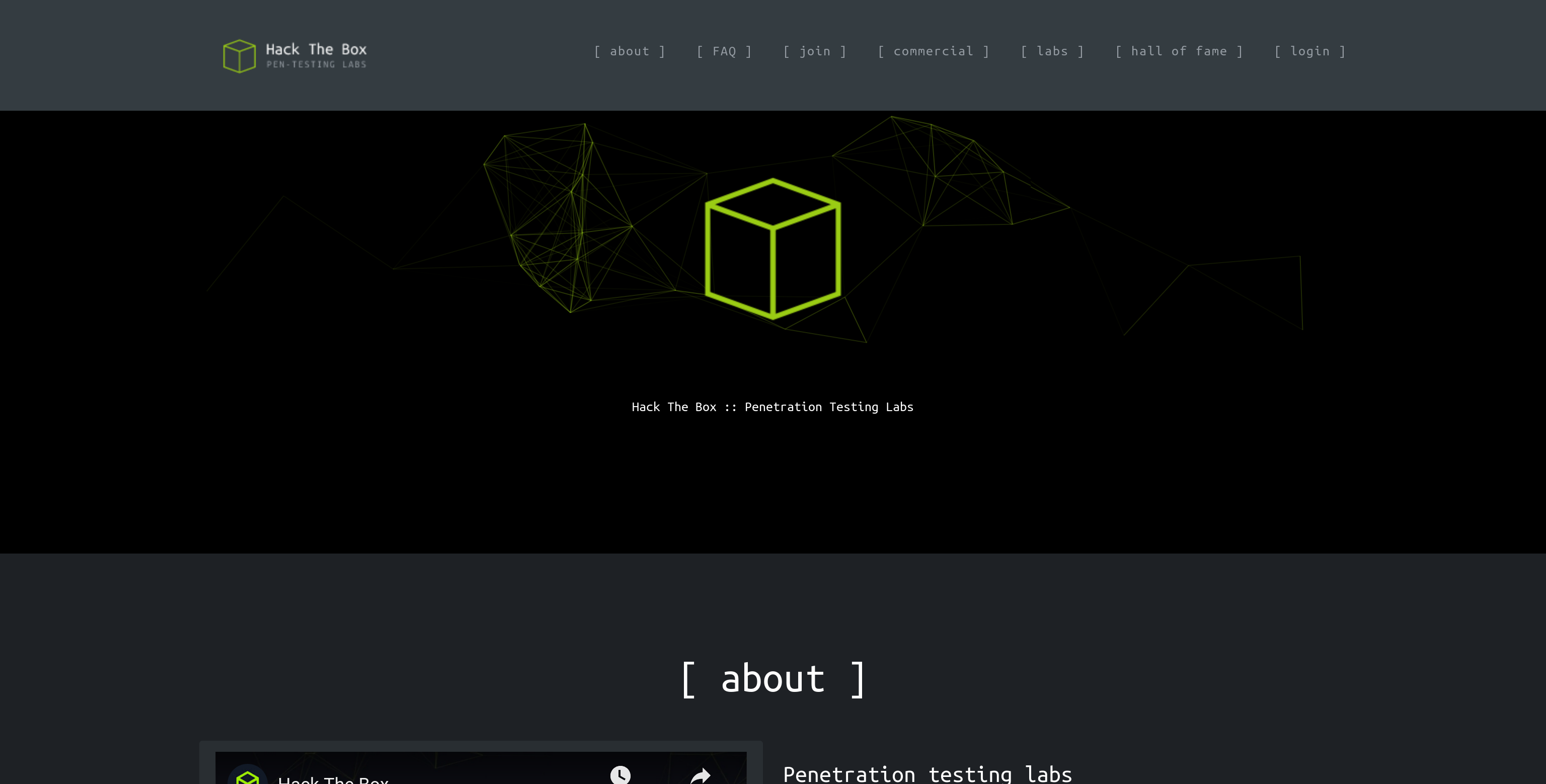Click the Share arrow icon on video
Image resolution: width=1546 pixels, height=784 pixels.
[x=701, y=775]
